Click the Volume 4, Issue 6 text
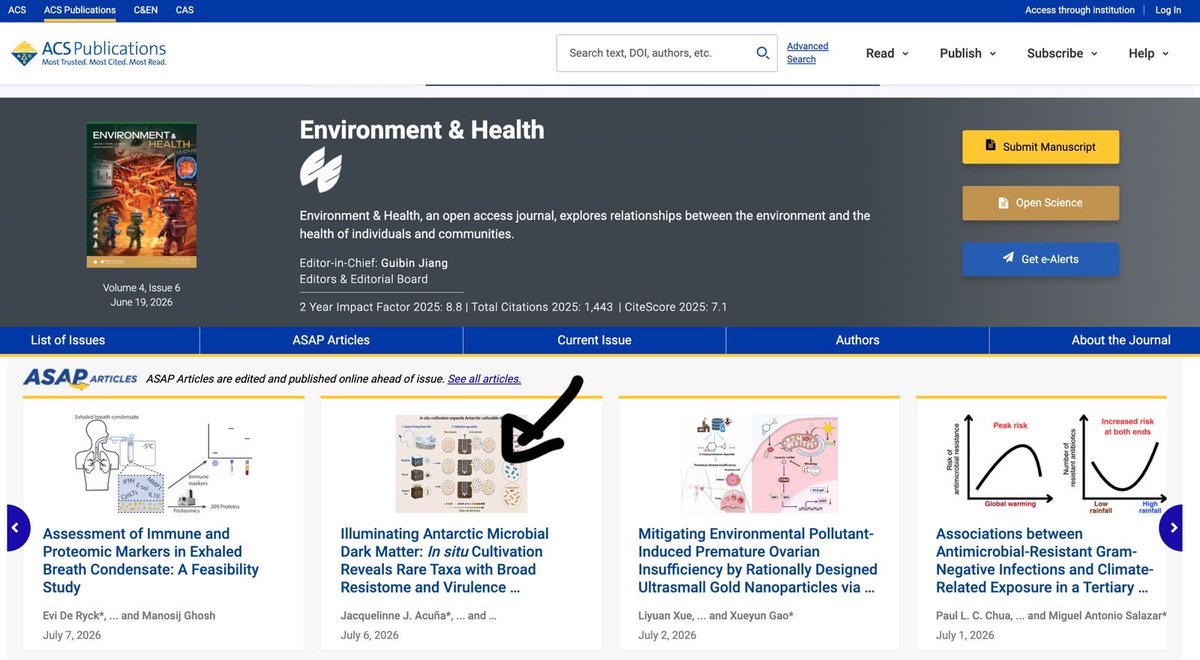1200x660 pixels. point(141,288)
